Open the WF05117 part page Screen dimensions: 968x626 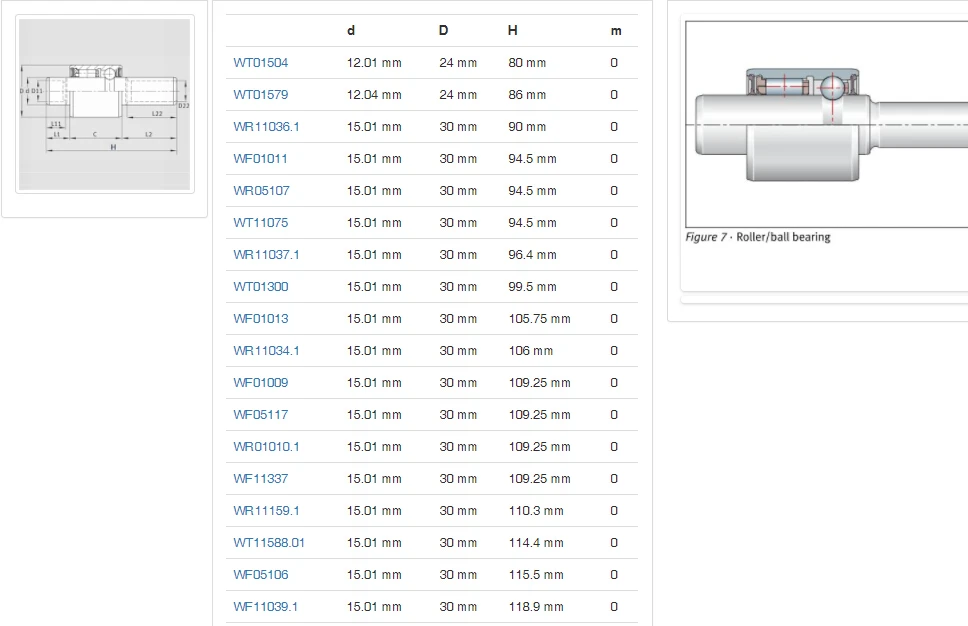[260, 415]
